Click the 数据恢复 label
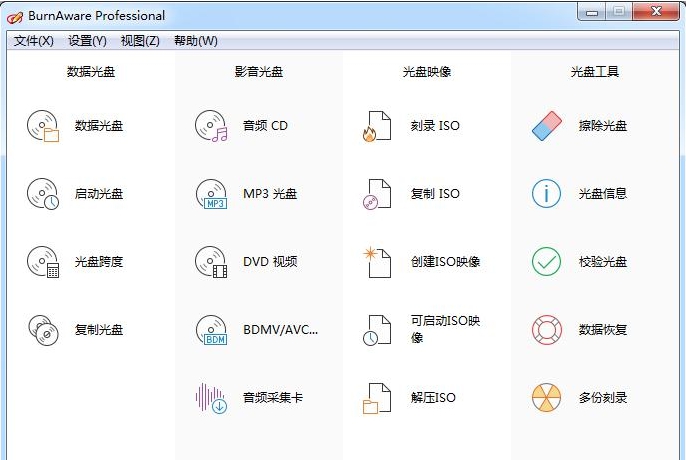The height and width of the screenshot is (460, 686). coord(603,330)
